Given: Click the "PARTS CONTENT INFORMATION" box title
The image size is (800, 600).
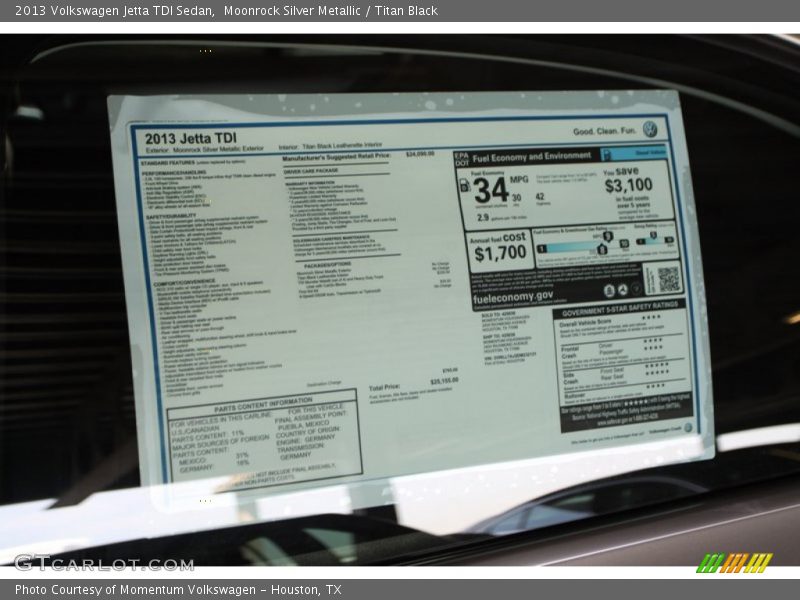Looking at the screenshot, I should tap(263, 406).
